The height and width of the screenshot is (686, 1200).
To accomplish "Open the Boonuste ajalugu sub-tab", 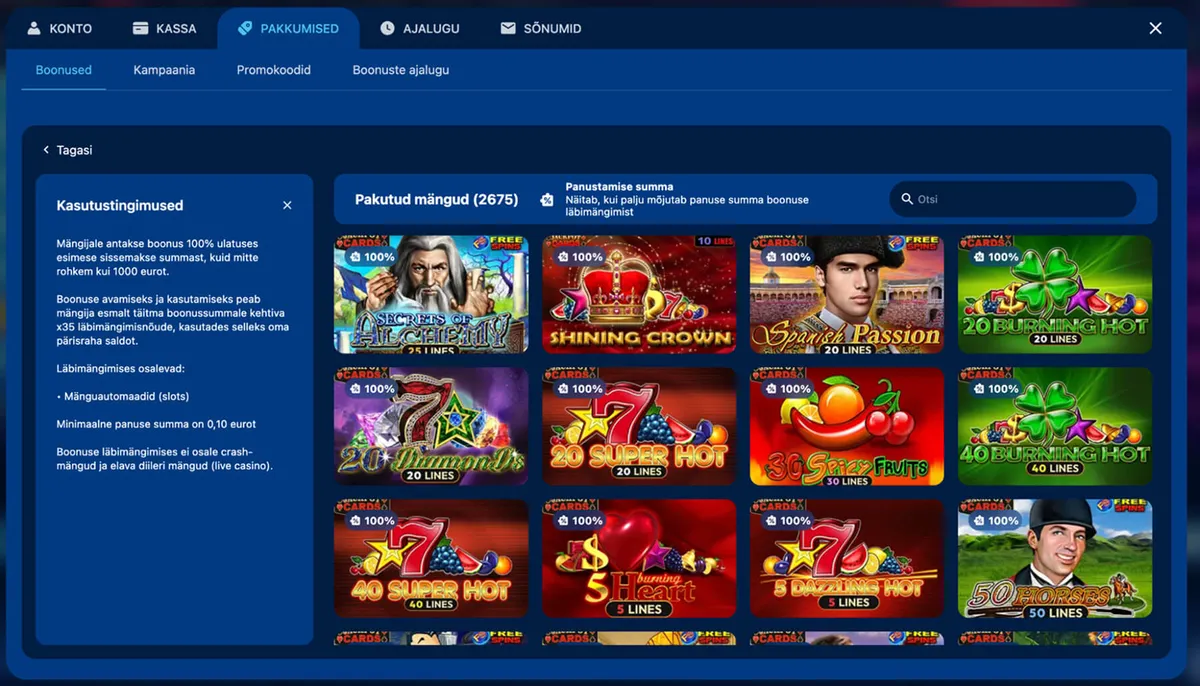I will coord(401,70).
